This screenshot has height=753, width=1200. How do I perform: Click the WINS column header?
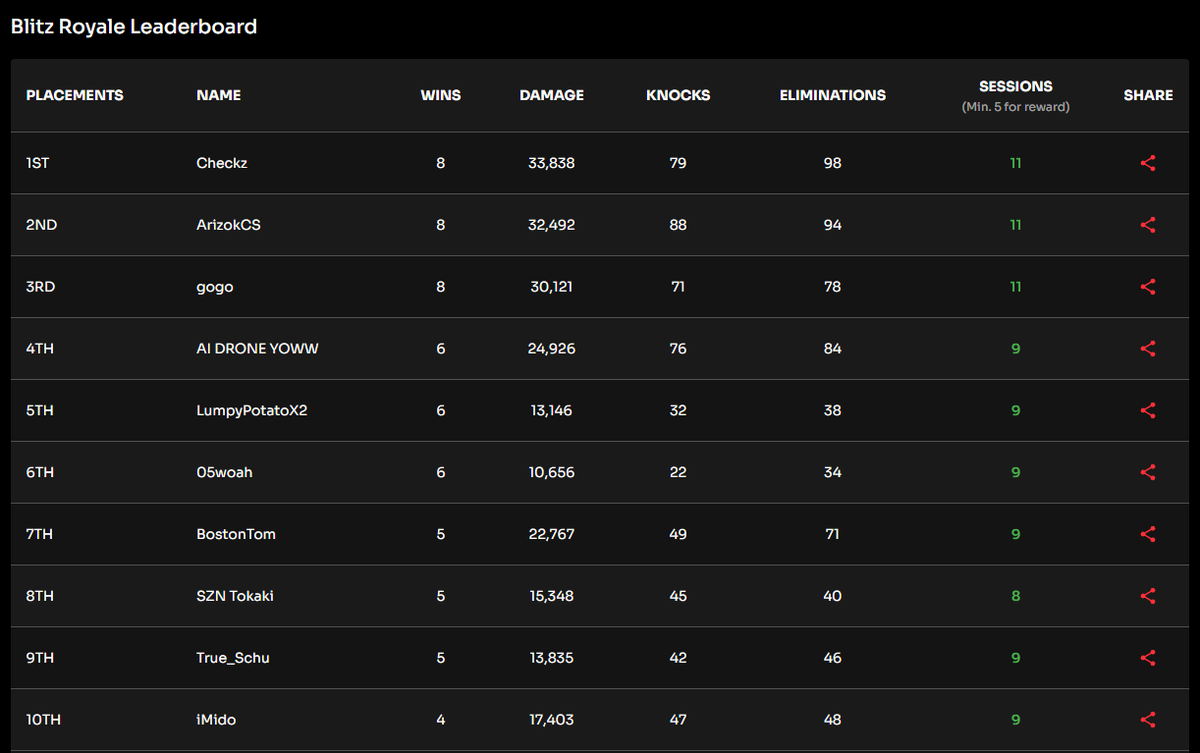pyautogui.click(x=441, y=95)
